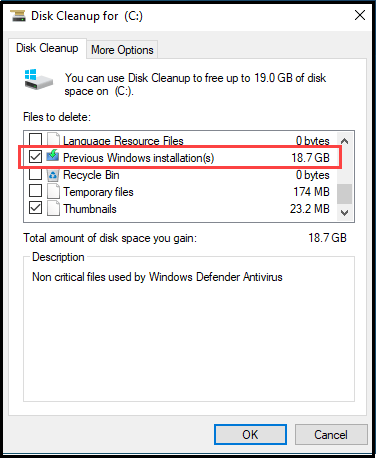Click the Disk Cleanup title bar icon

tap(18, 16)
